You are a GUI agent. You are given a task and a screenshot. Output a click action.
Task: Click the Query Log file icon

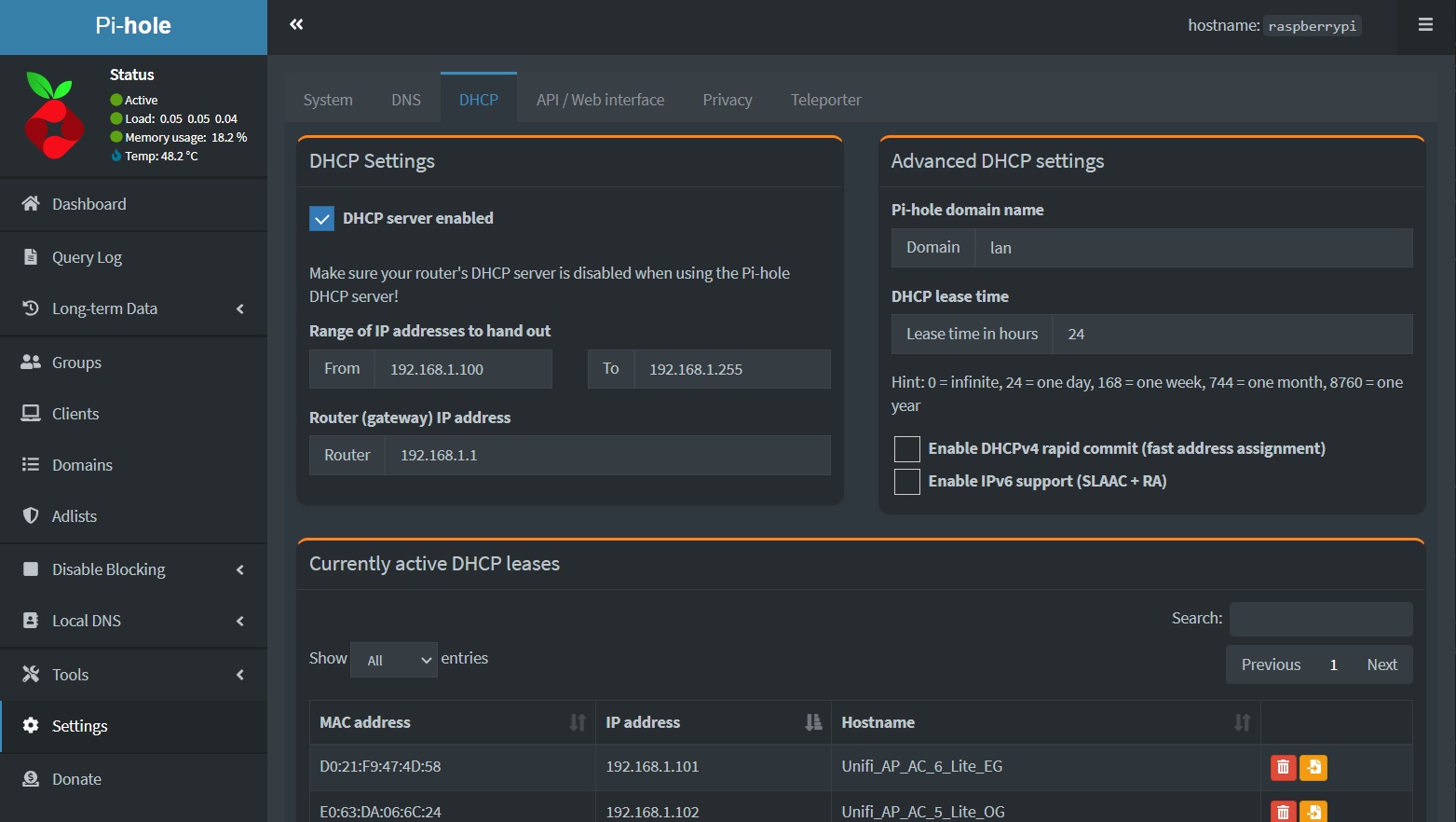point(31,256)
